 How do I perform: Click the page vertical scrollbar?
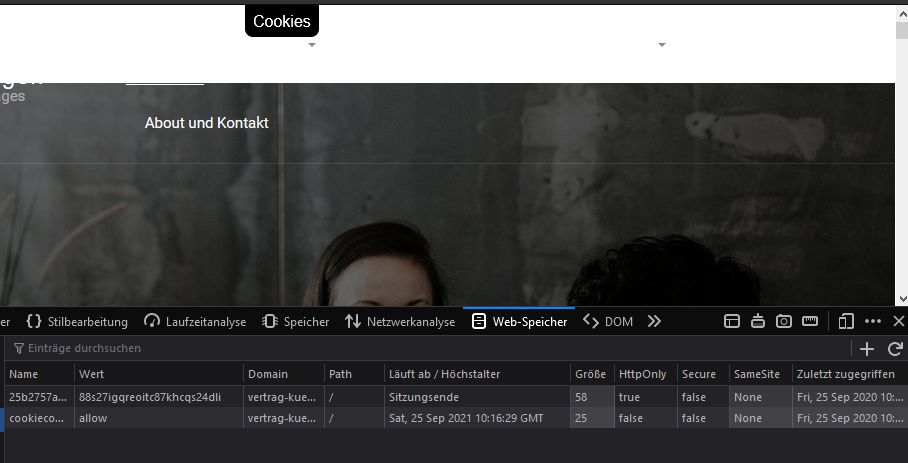(x=901, y=150)
